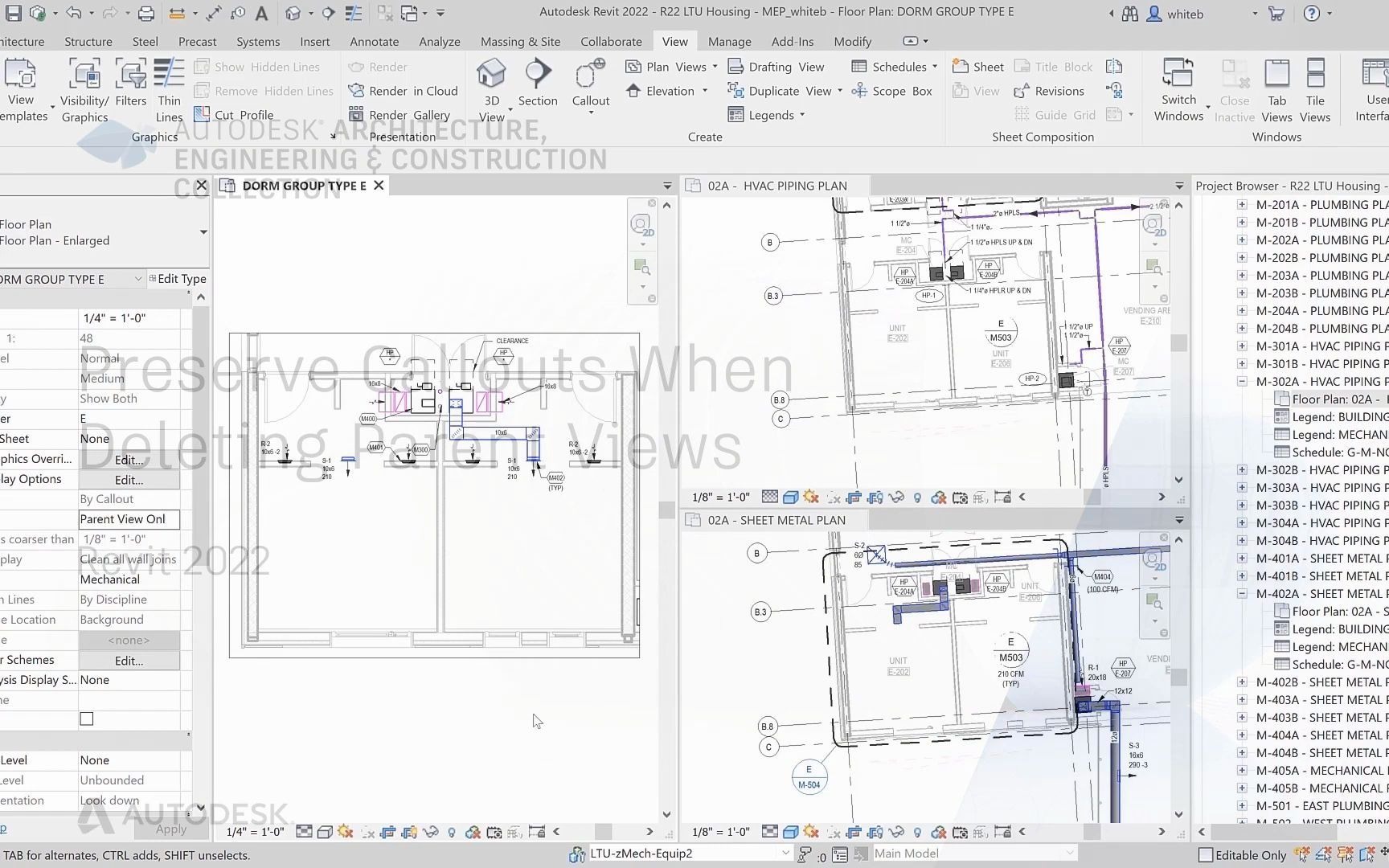Viewport: 1389px width, 868px height.
Task: Open the Revisions dialog
Action: tap(1049, 91)
